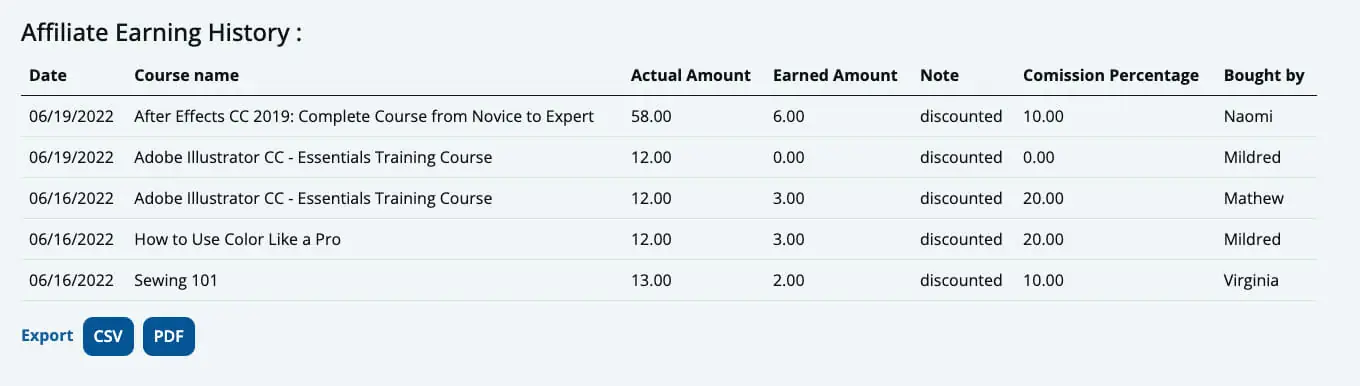Select the Course name column header
This screenshot has width=1360, height=386.
(x=186, y=75)
